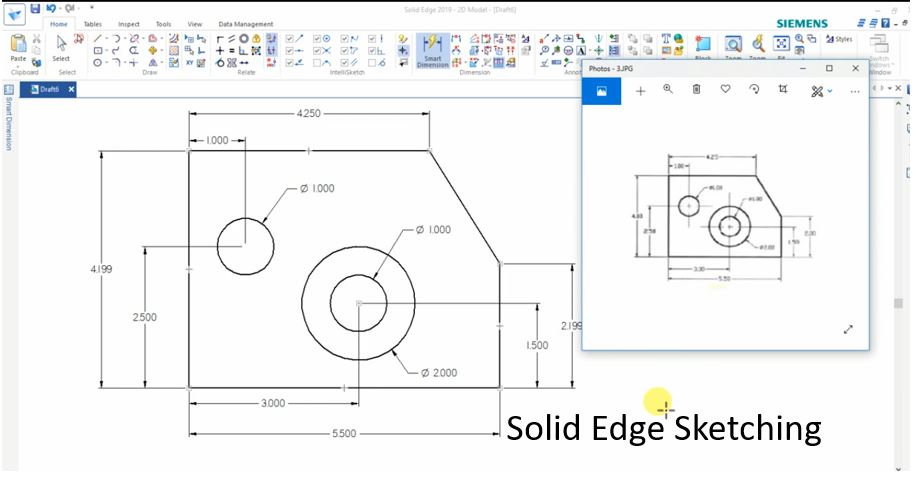Click the Cut scissors icon

[x=36, y=38]
